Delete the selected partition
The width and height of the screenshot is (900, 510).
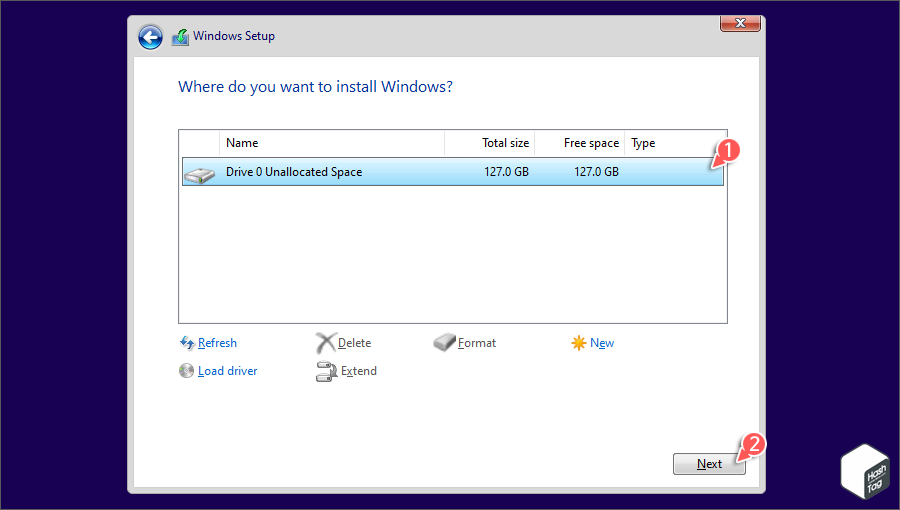[354, 343]
